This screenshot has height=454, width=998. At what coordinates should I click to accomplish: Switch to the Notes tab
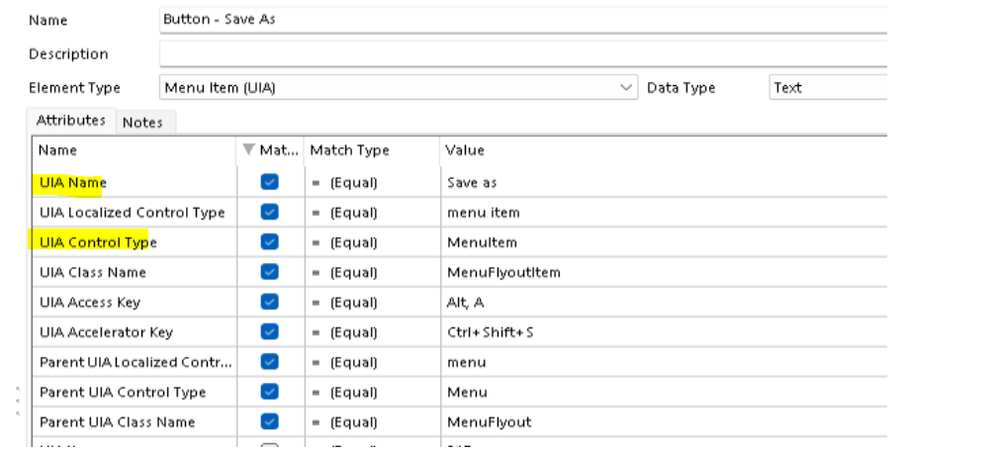(142, 122)
